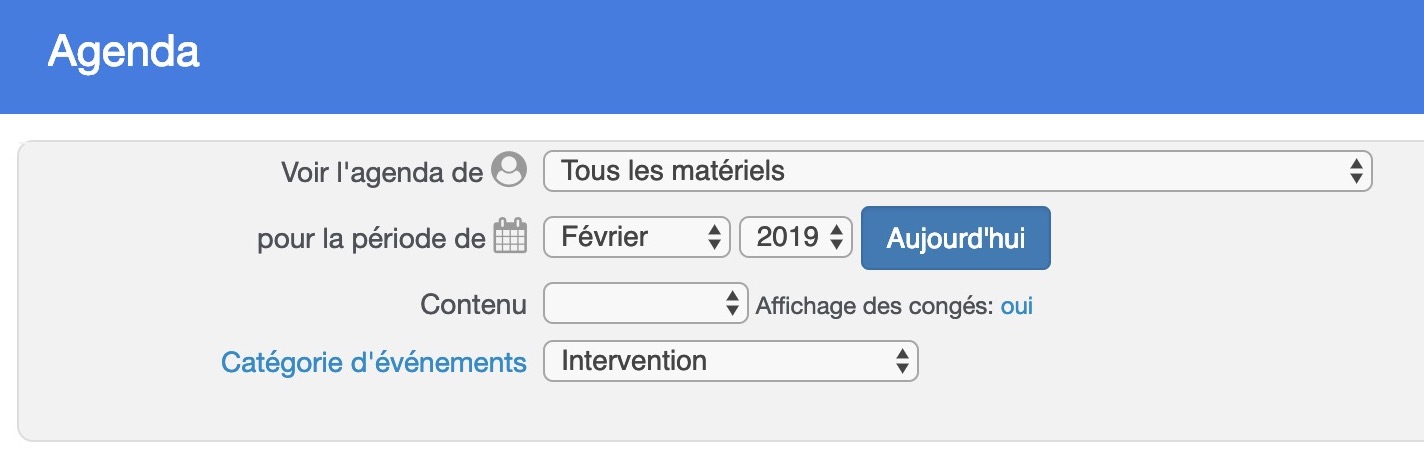Open the Intervention category dropdown

[x=730, y=361]
